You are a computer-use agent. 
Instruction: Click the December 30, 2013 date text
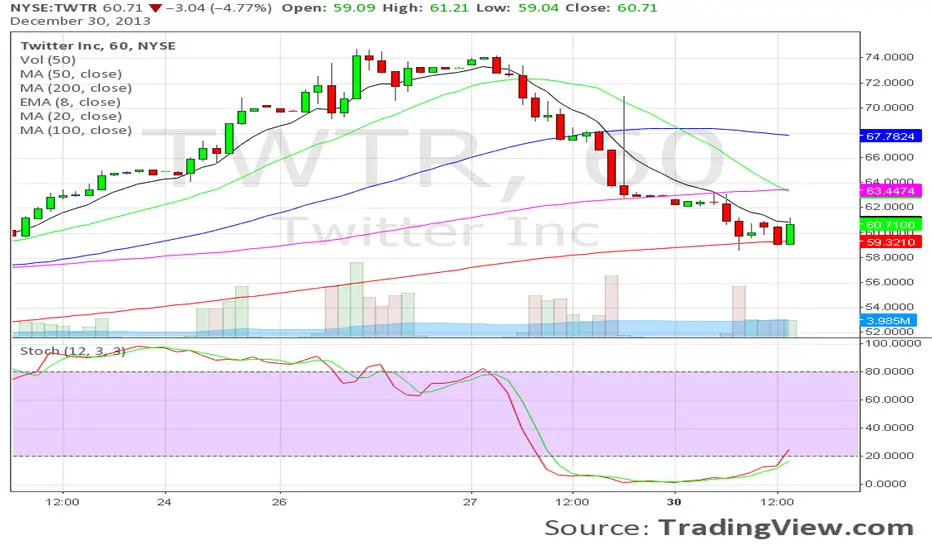(80, 21)
